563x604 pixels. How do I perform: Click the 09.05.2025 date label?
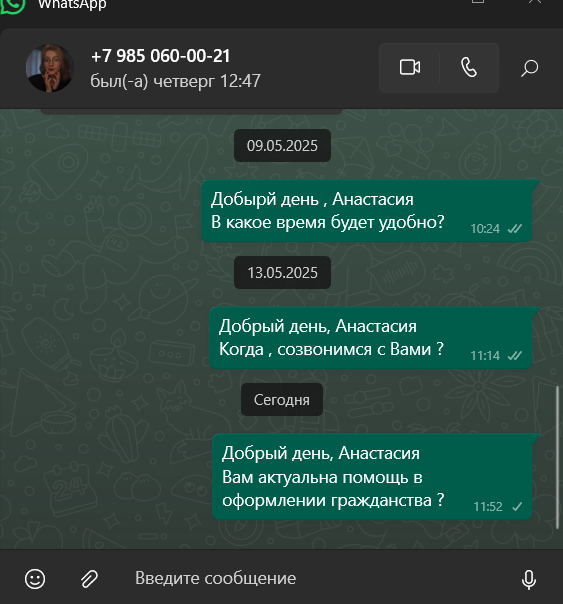click(x=282, y=146)
